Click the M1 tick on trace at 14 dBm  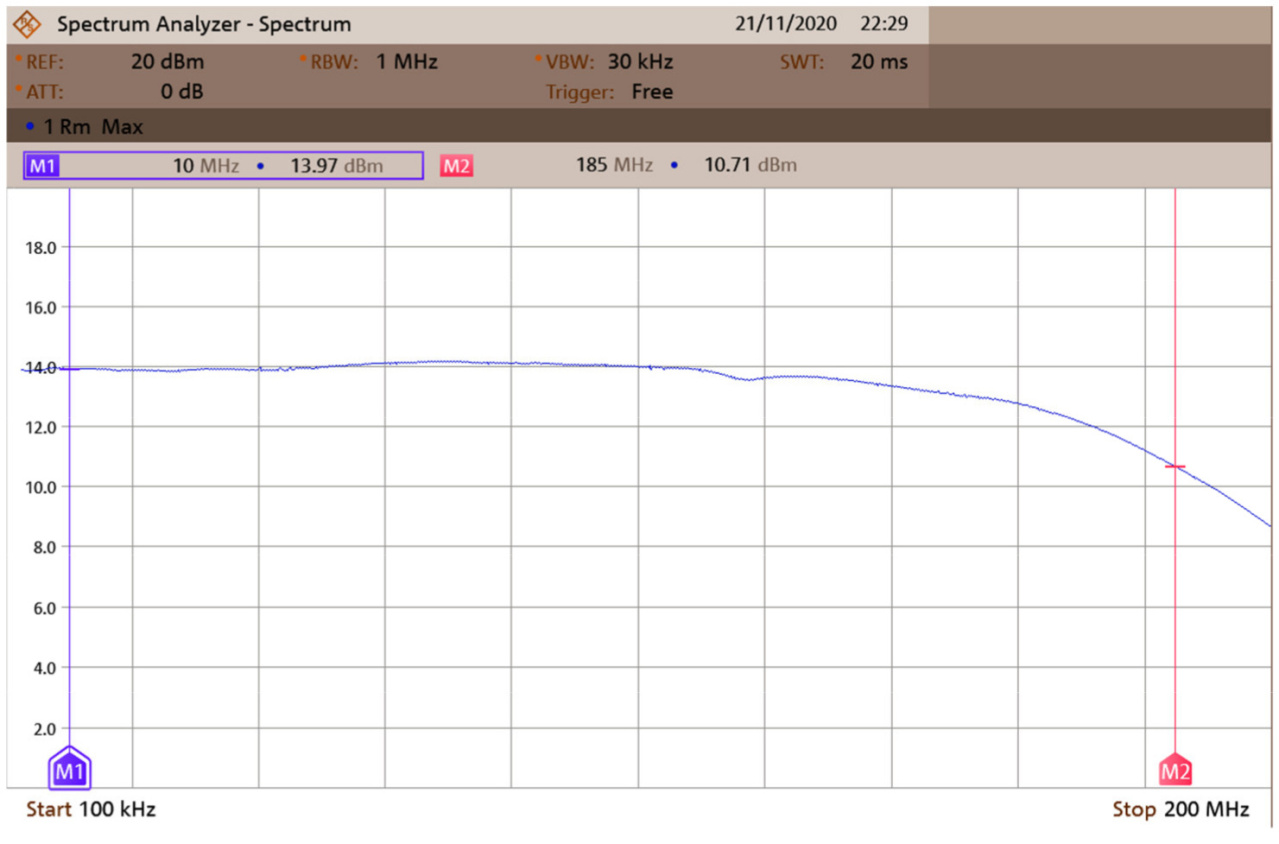69,369
